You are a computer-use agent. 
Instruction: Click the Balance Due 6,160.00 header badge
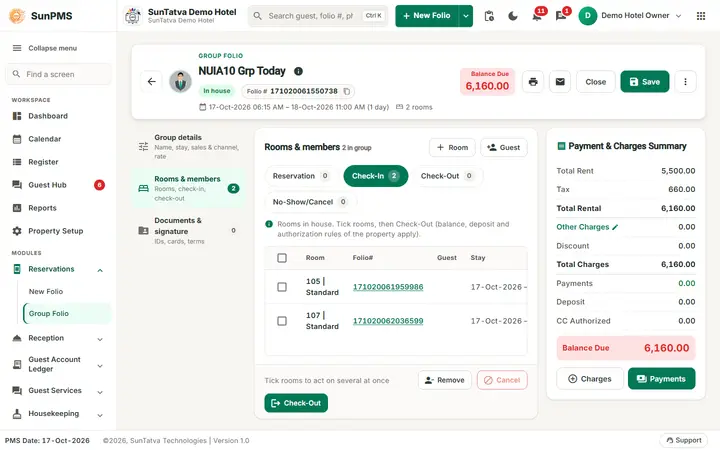point(487,82)
